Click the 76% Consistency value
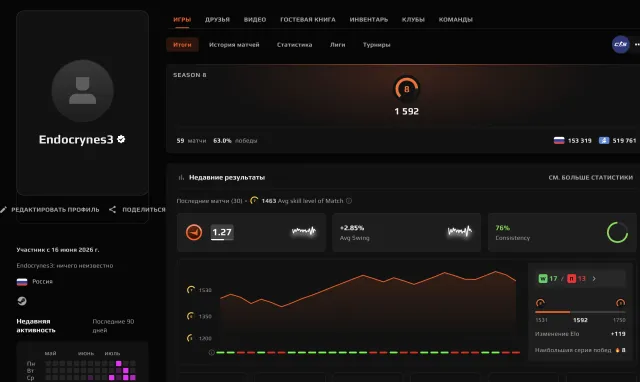Viewport: 640px width, 382px height. [502, 228]
